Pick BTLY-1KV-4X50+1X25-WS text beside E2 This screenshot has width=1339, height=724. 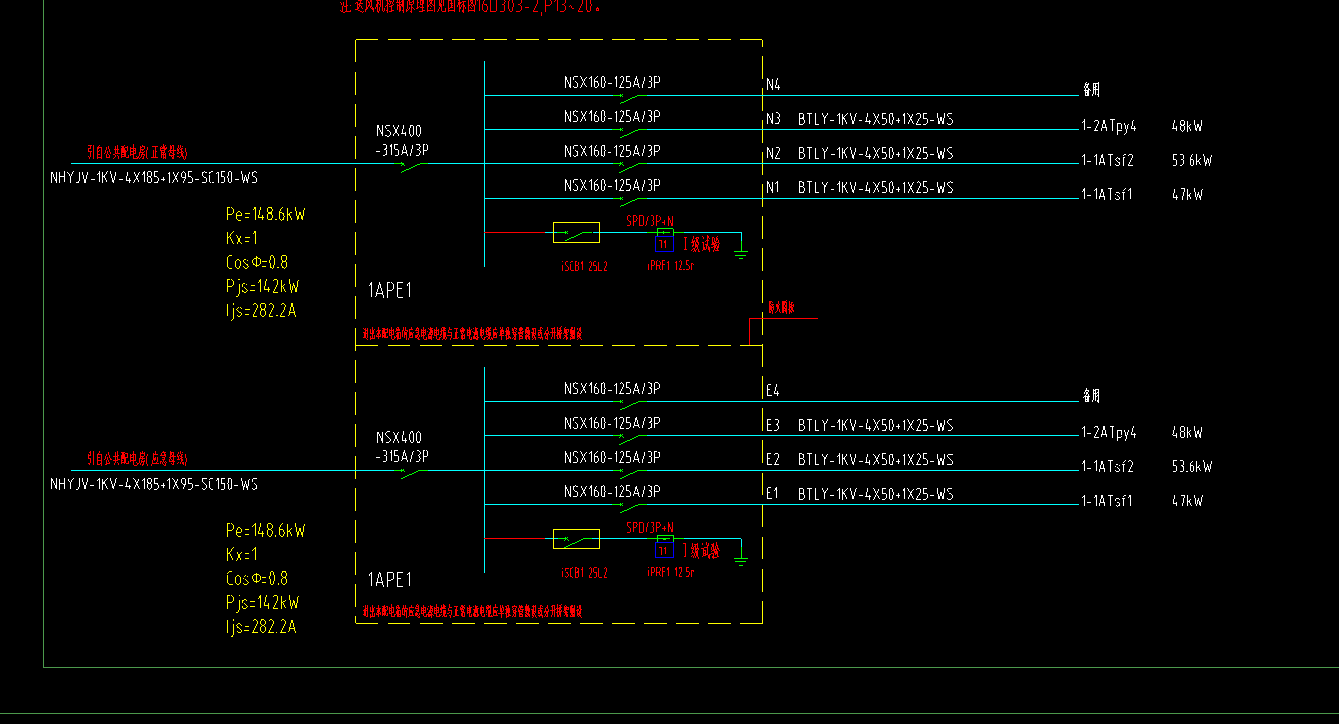click(876, 460)
